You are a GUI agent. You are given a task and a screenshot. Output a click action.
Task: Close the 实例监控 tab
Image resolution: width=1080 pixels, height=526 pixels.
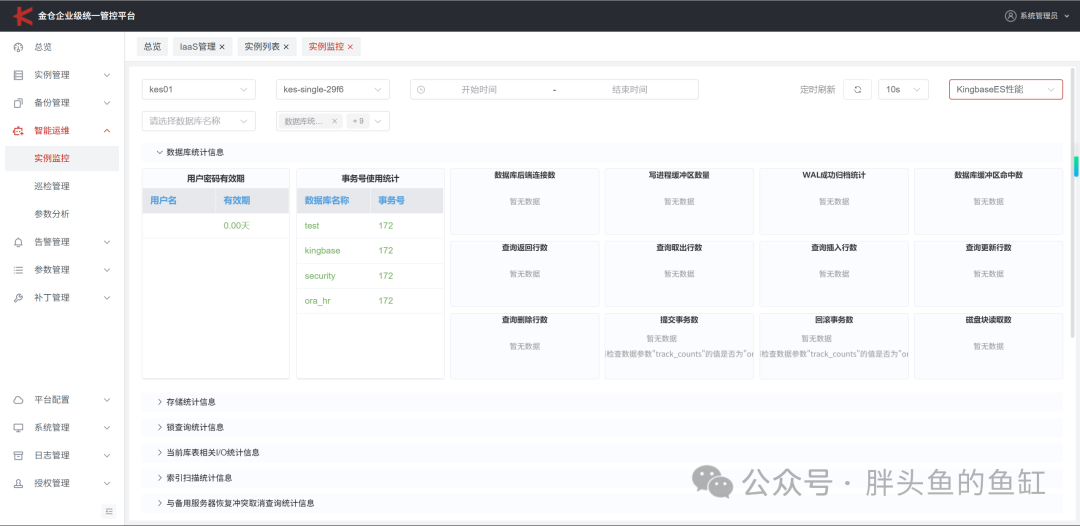(x=350, y=47)
